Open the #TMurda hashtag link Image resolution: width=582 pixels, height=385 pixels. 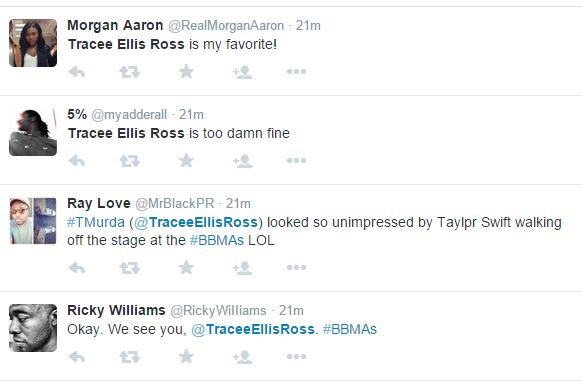tap(96, 222)
